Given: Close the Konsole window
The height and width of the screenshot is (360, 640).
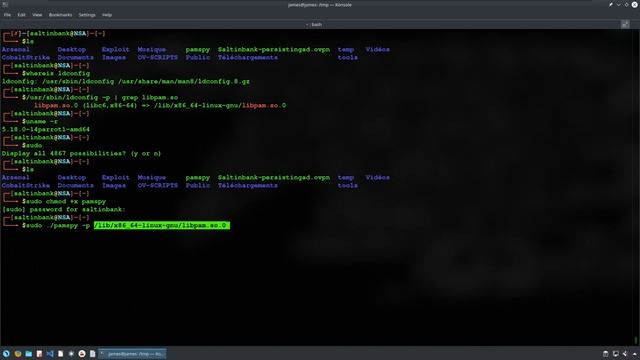Looking at the screenshot, I should [x=635, y=4].
